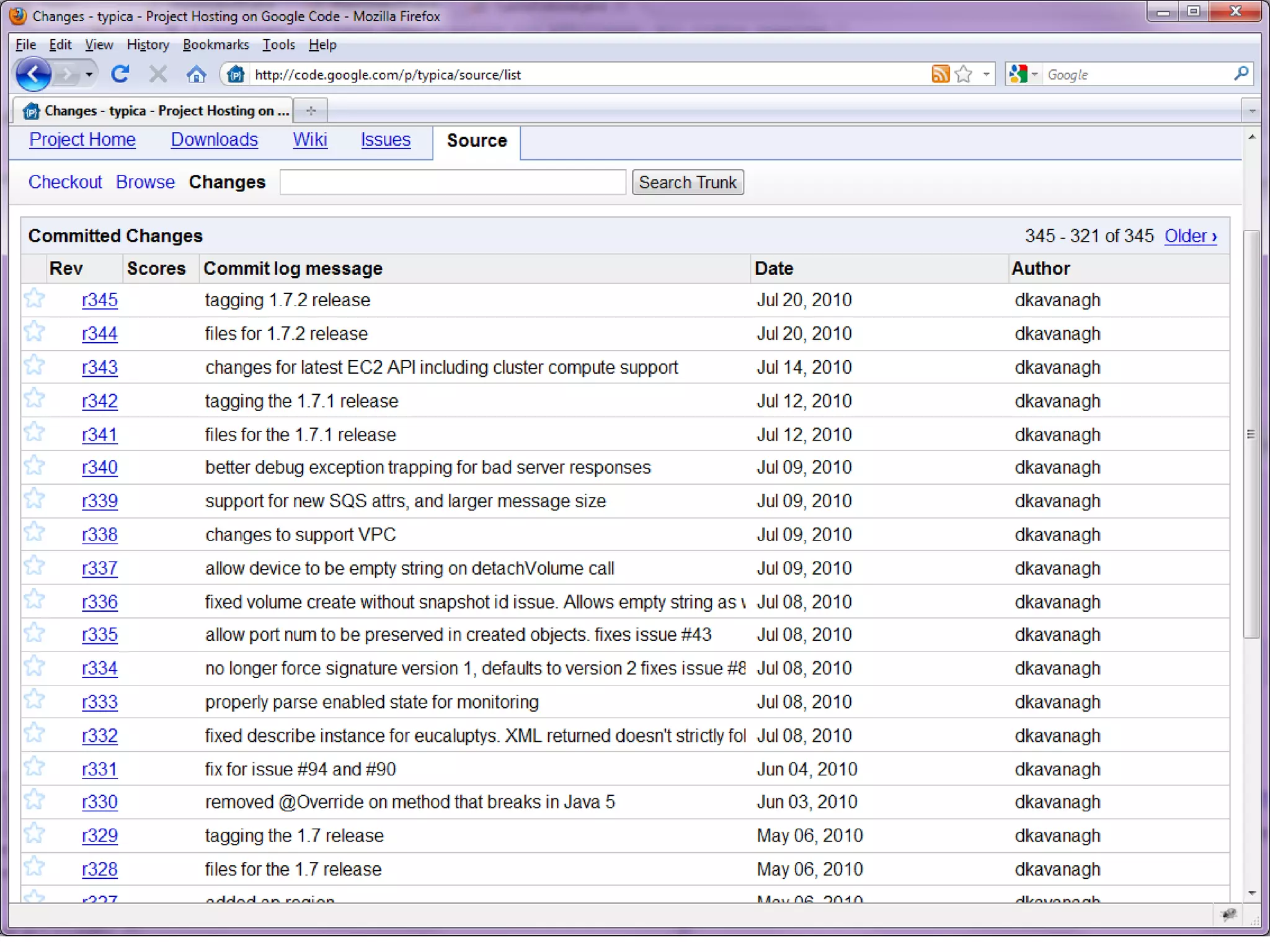
Task: Switch to the Downloads project tab
Action: pos(214,140)
